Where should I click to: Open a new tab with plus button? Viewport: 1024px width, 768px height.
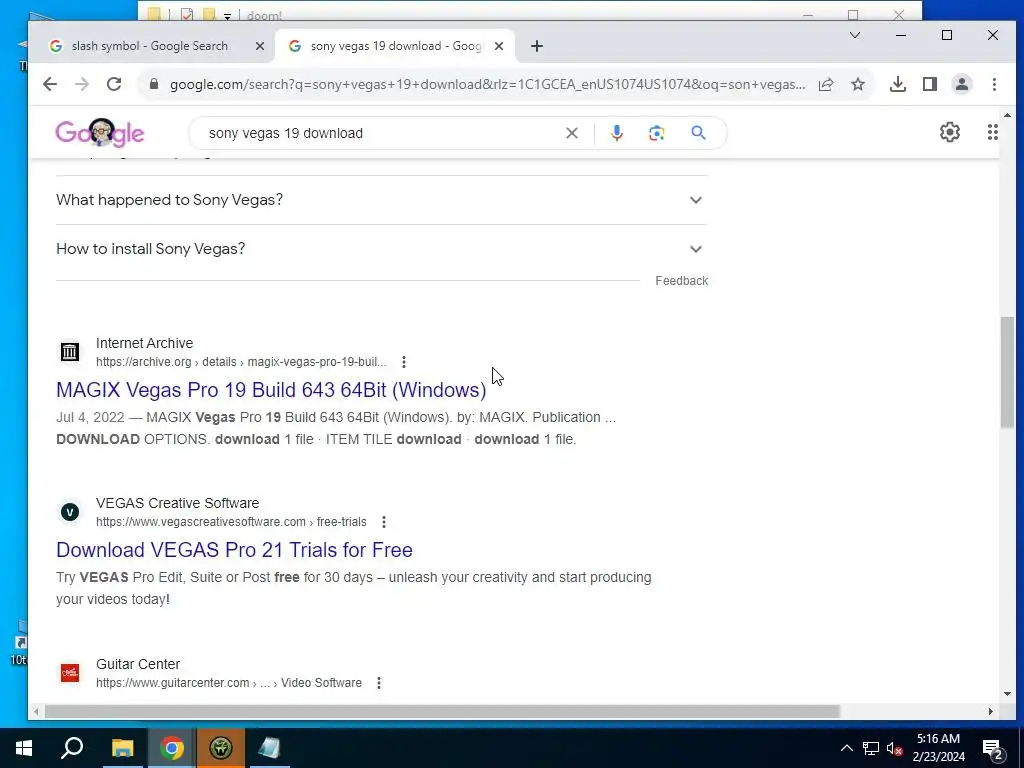point(537,46)
